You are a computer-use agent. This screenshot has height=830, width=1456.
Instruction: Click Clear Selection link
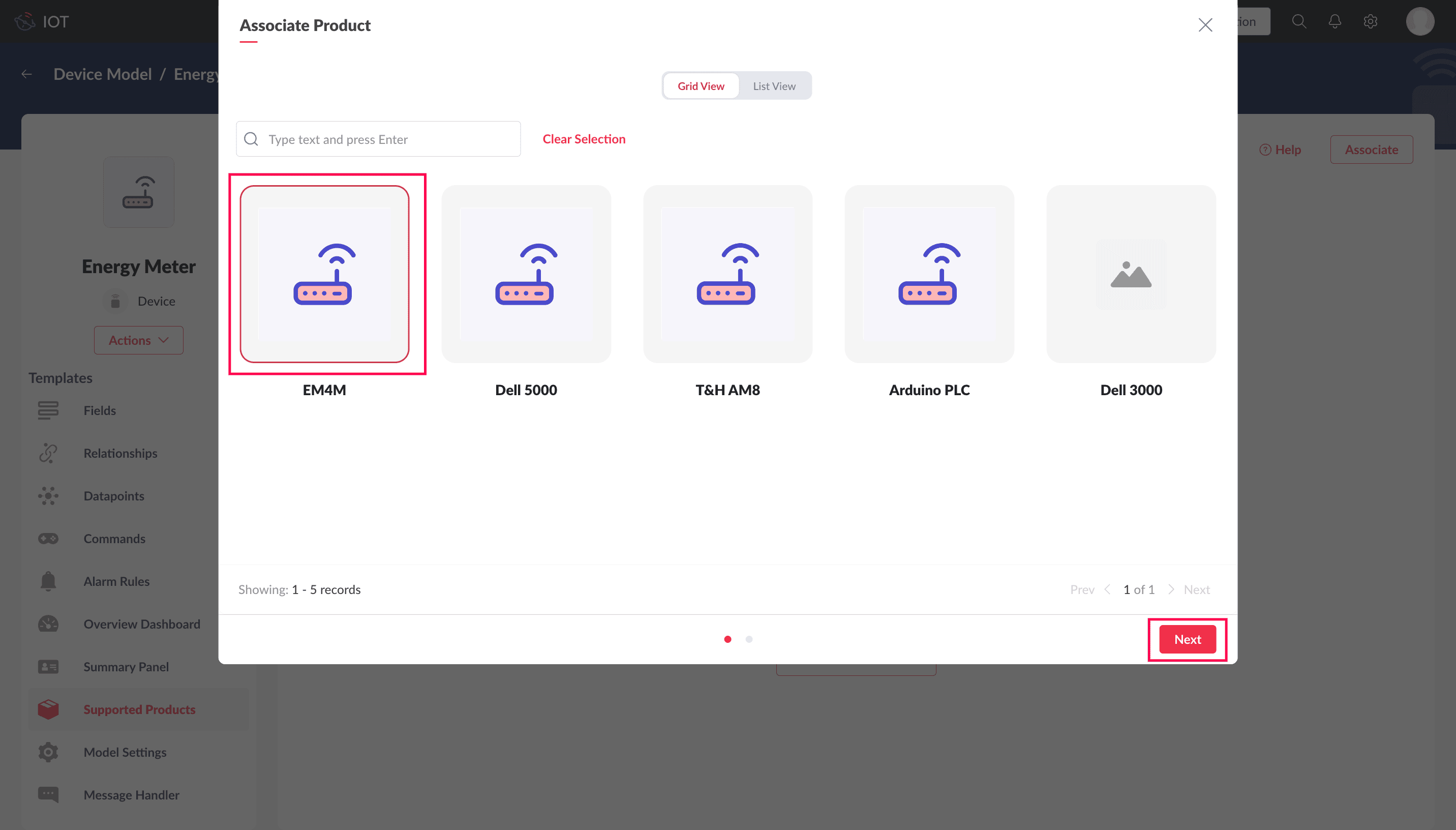[x=583, y=139]
